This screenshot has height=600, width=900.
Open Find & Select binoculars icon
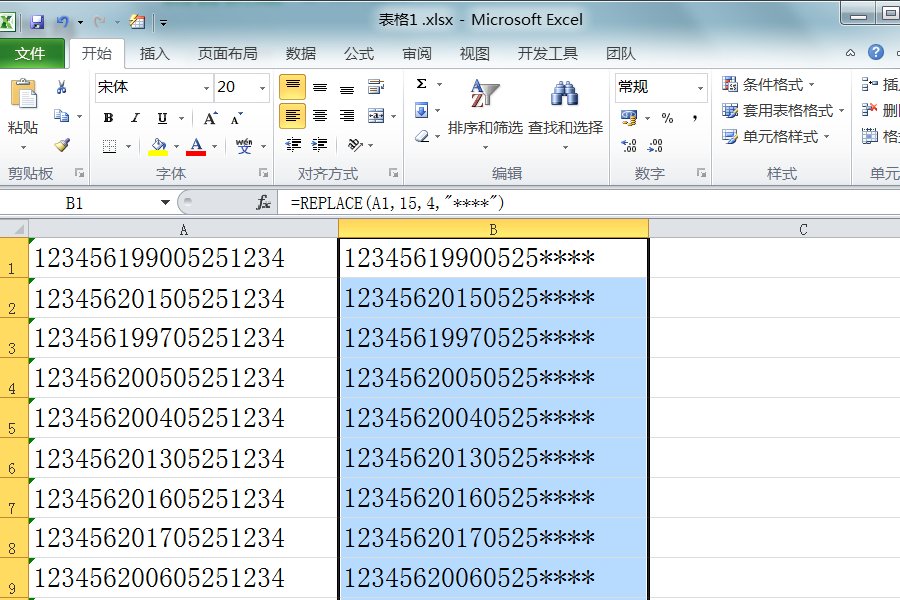click(563, 95)
